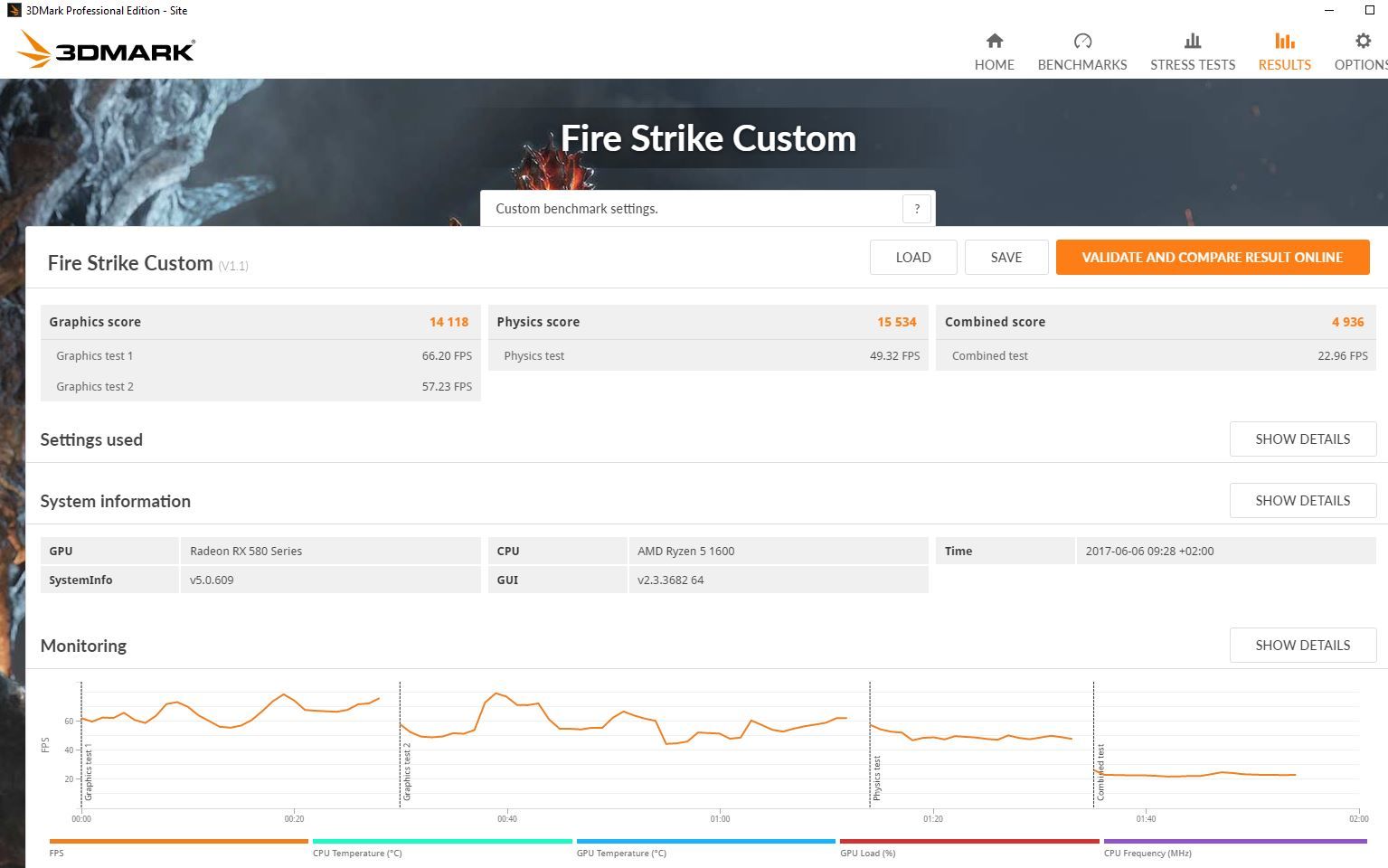Screen dimensions: 1388x868
Task: Click the Results orange chart icon
Action: pos(1285,41)
